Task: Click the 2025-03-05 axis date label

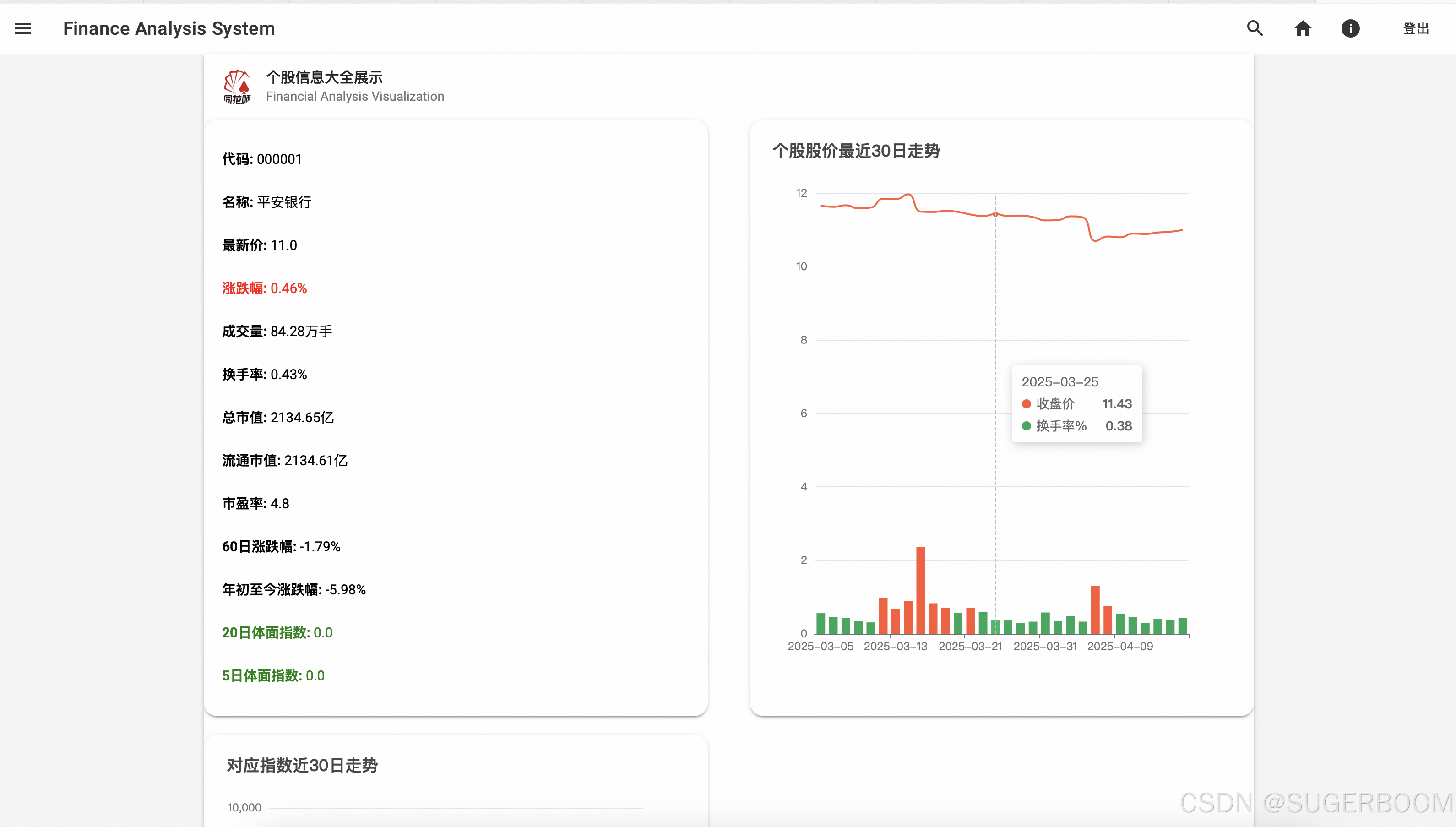Action: point(820,647)
